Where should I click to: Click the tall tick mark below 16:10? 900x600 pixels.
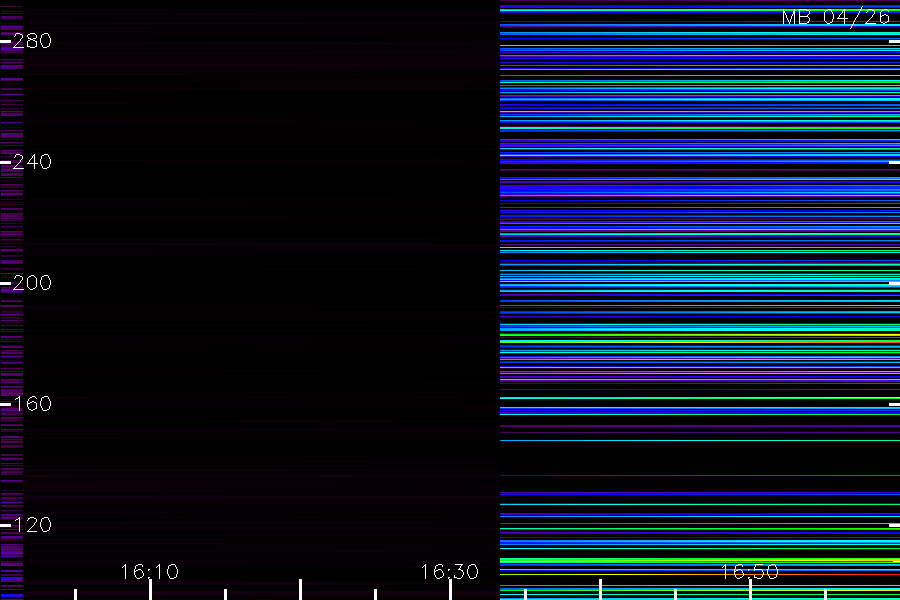pos(150,590)
